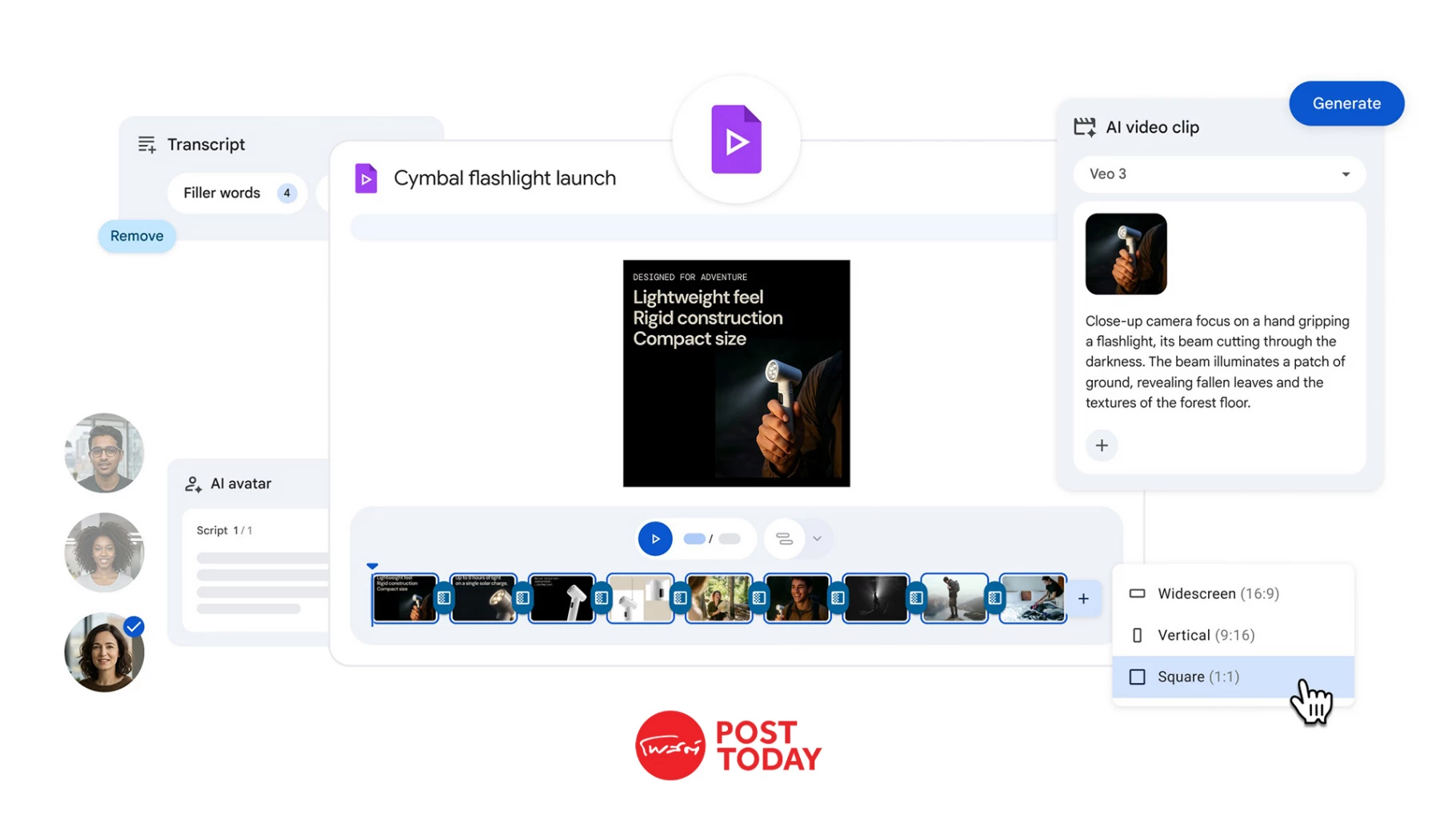The image size is (1456, 819).
Task: Click the AI video clip film icon
Action: 1084,127
